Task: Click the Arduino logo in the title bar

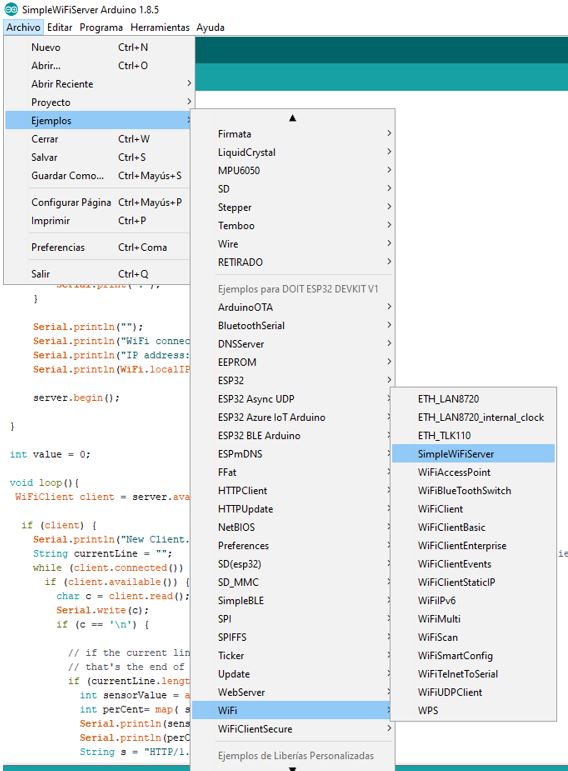Action: (x=11, y=9)
